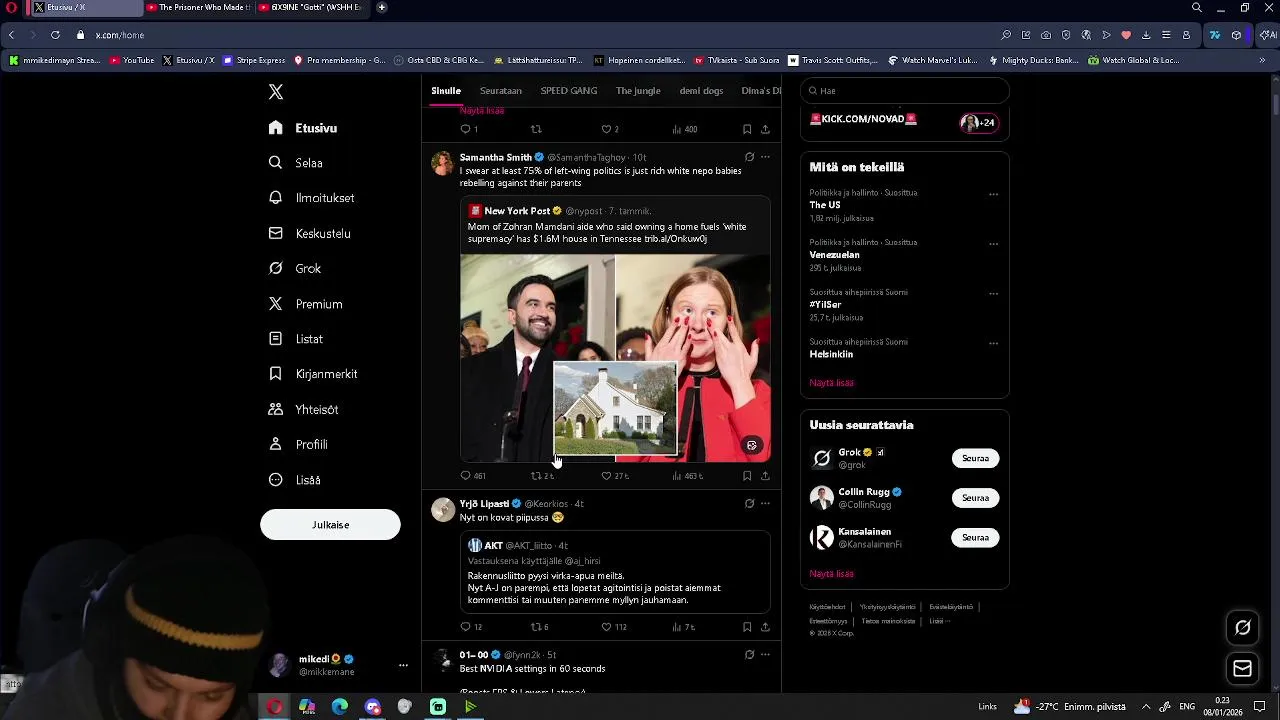This screenshot has height=720, width=1280.
Task: Open Selaa search page
Action: coord(296,163)
